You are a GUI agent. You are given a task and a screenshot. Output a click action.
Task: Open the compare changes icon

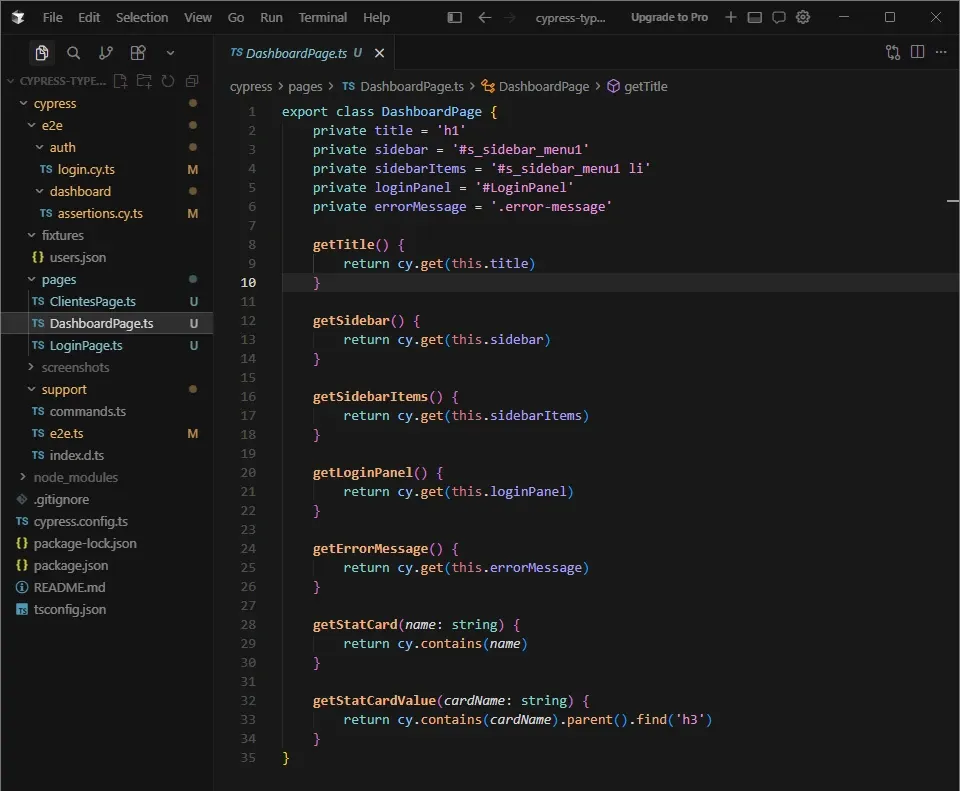pyautogui.click(x=893, y=53)
